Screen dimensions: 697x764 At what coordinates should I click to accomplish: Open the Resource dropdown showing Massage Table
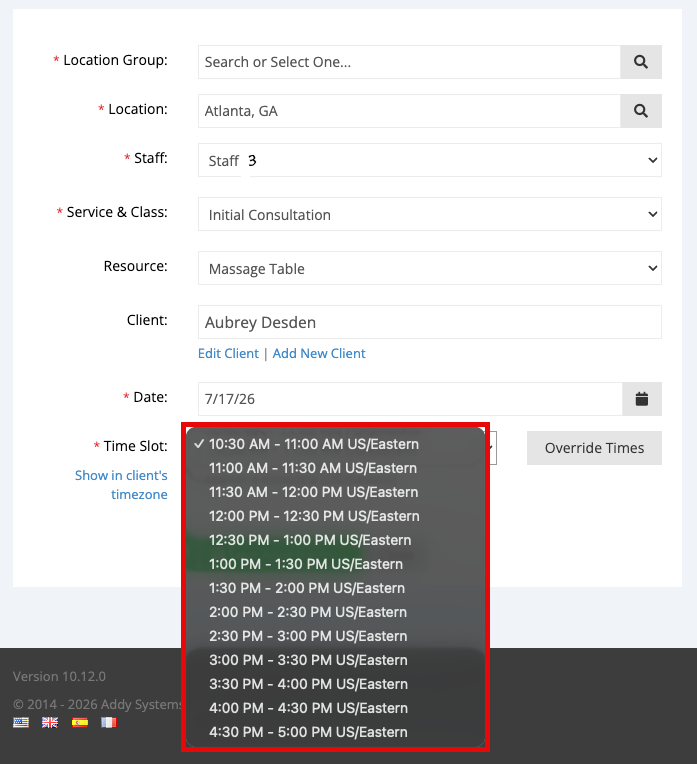click(429, 268)
